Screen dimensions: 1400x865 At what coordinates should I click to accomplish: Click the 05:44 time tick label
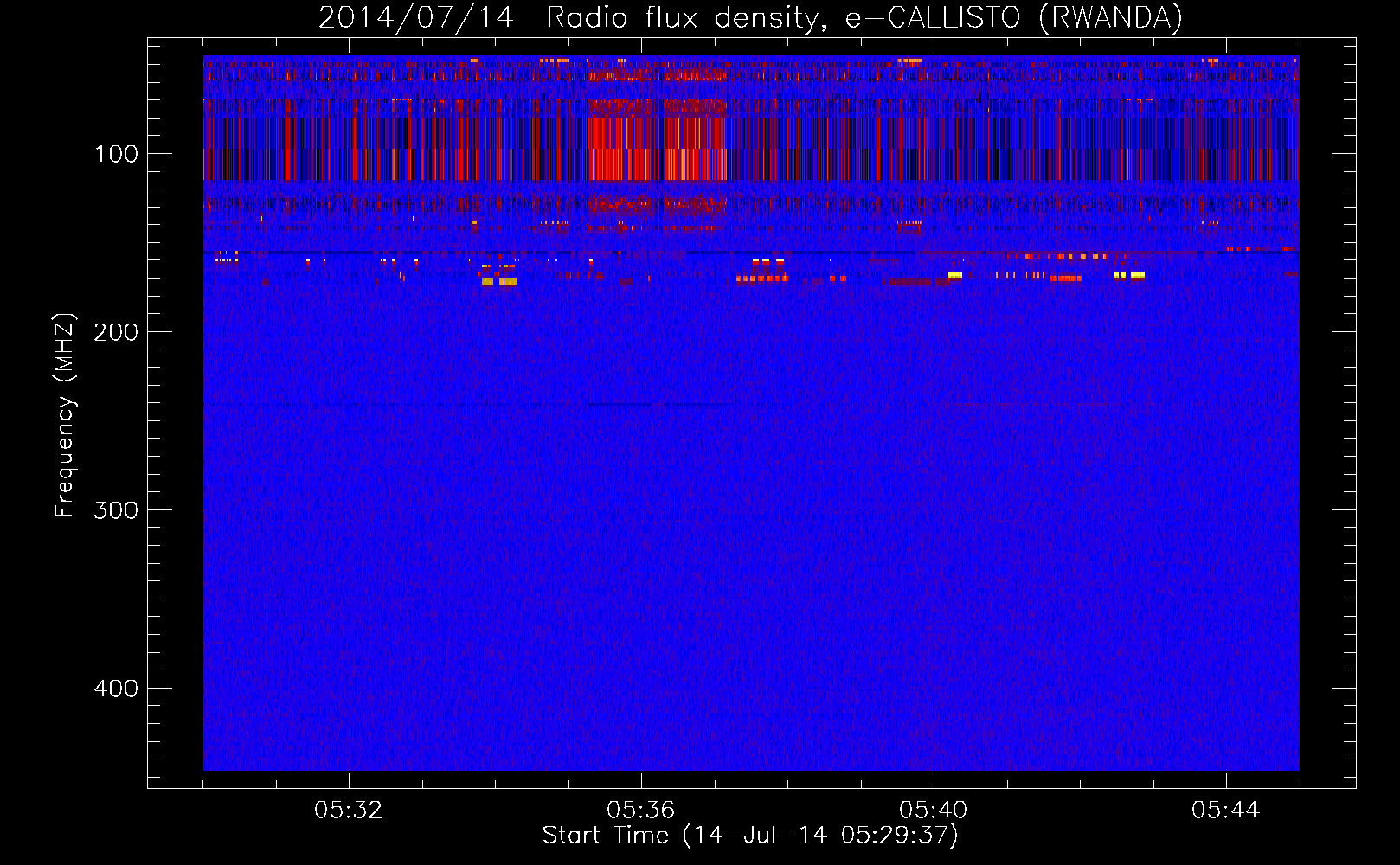click(1226, 811)
